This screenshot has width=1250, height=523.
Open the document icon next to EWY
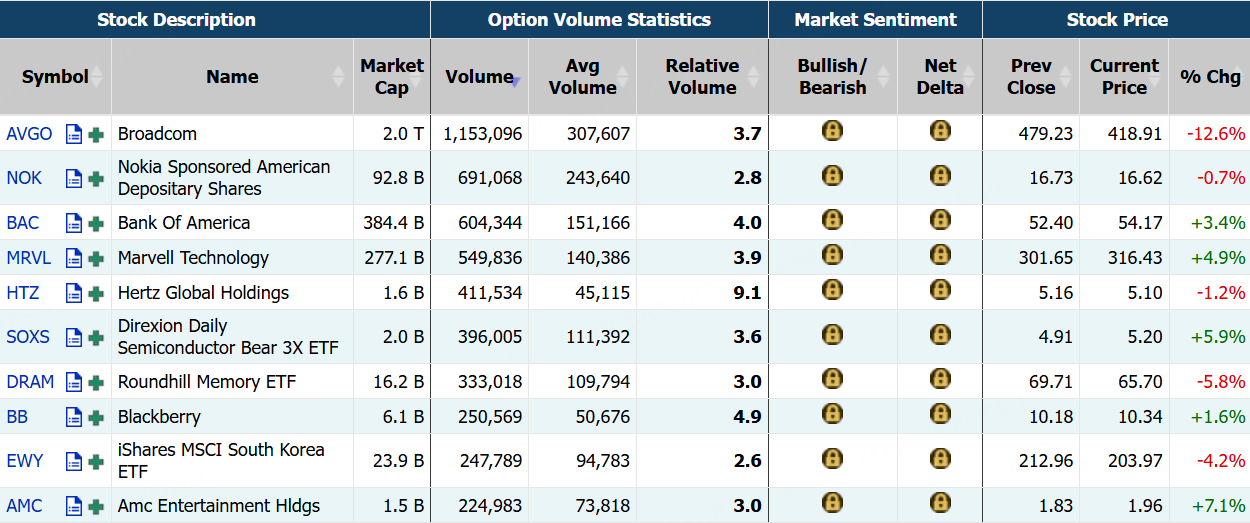[x=73, y=461]
